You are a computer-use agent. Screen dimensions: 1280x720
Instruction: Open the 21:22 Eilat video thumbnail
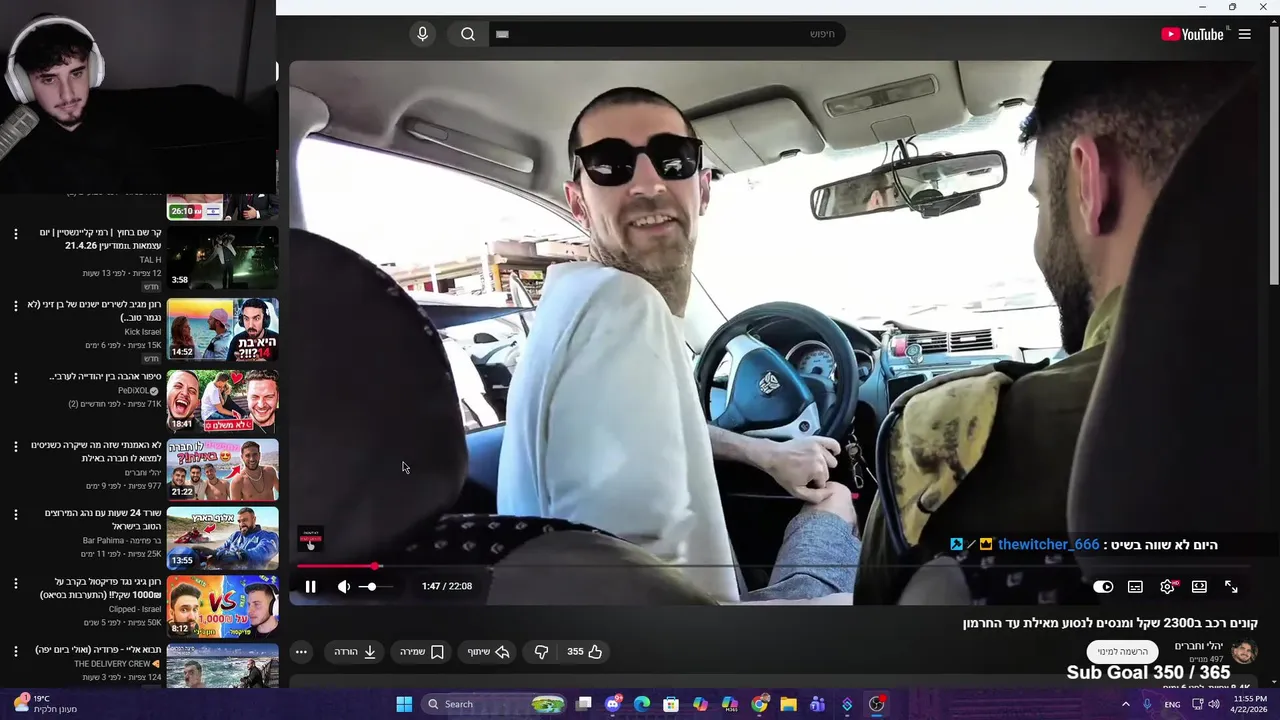tap(222, 470)
